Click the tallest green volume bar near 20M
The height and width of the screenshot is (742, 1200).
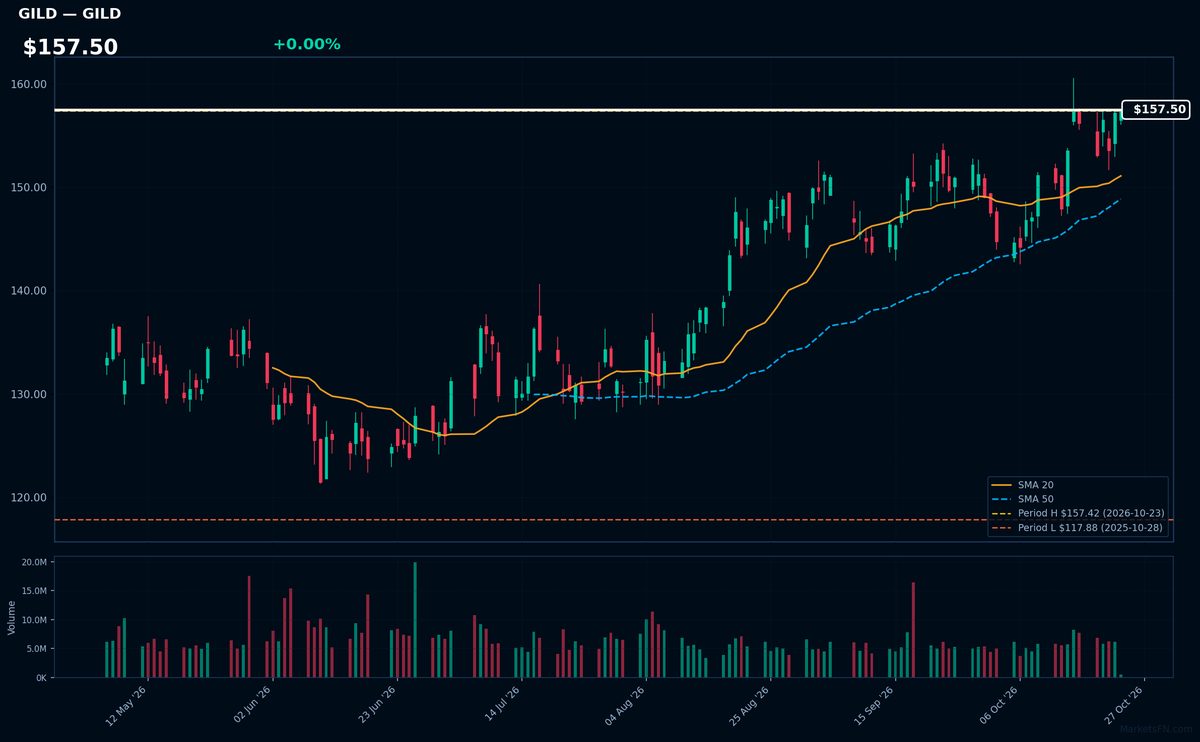(x=415, y=620)
